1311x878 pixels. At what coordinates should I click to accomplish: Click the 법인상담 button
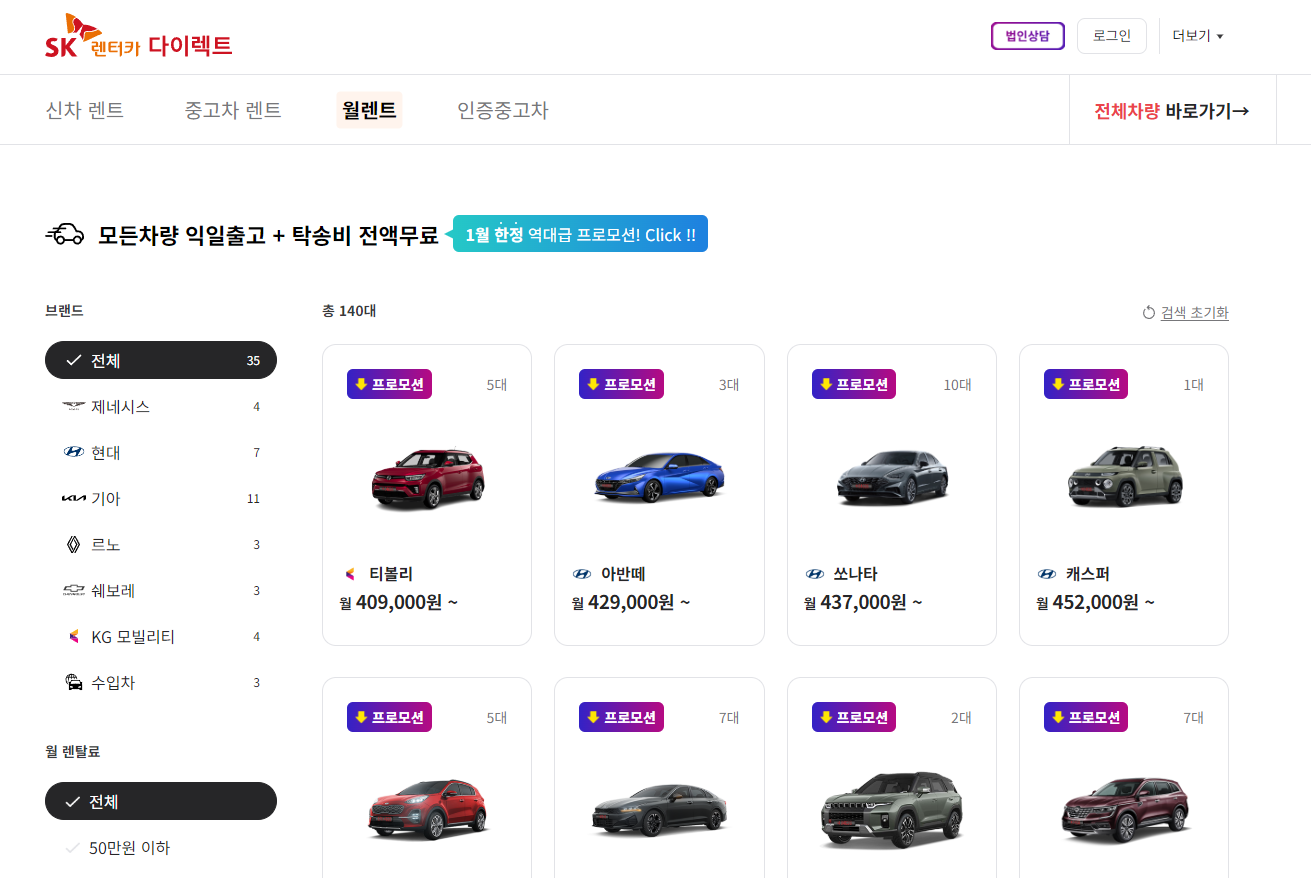pyautogui.click(x=1028, y=36)
